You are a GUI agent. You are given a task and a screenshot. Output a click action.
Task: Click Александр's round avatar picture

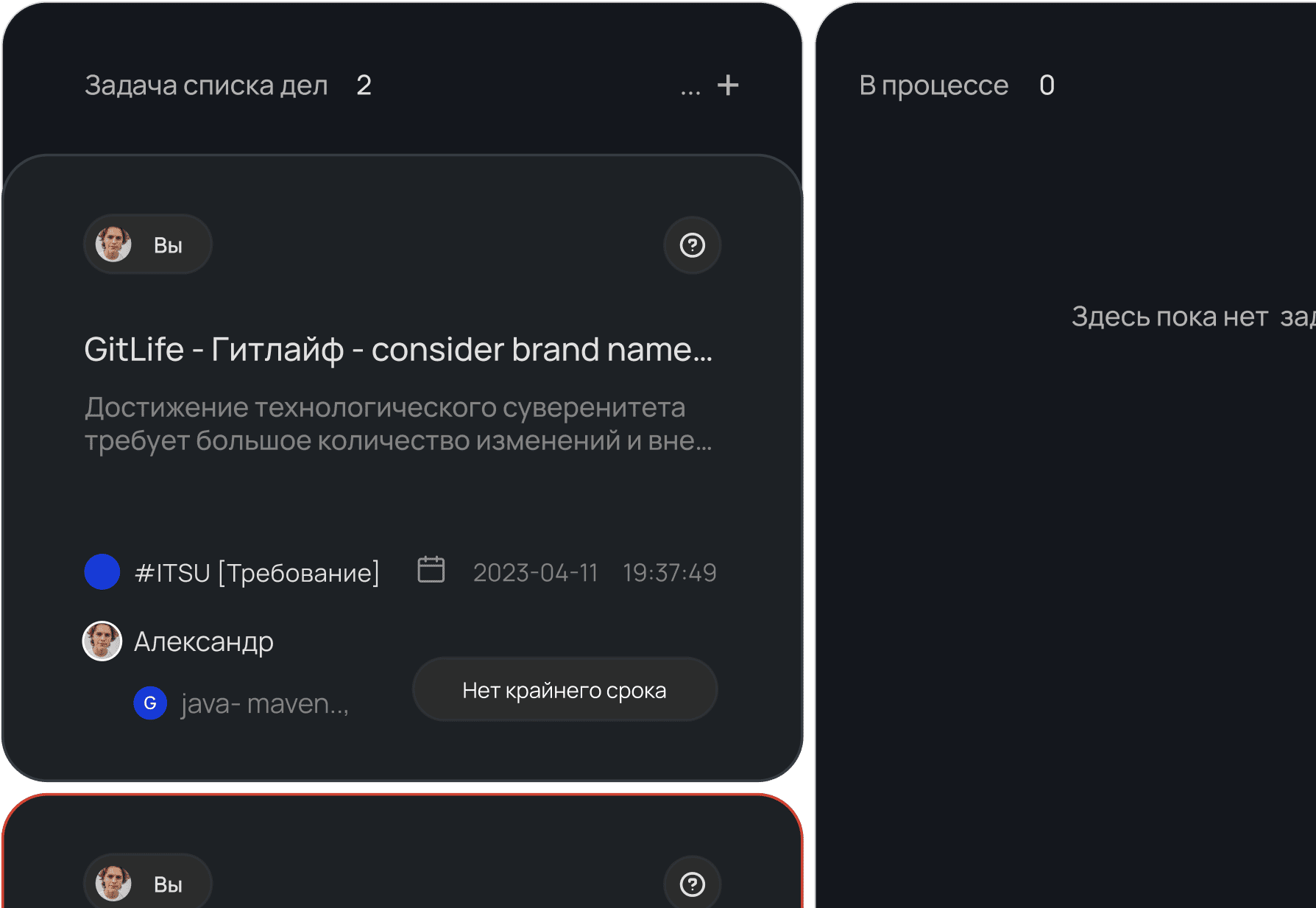pyautogui.click(x=102, y=641)
